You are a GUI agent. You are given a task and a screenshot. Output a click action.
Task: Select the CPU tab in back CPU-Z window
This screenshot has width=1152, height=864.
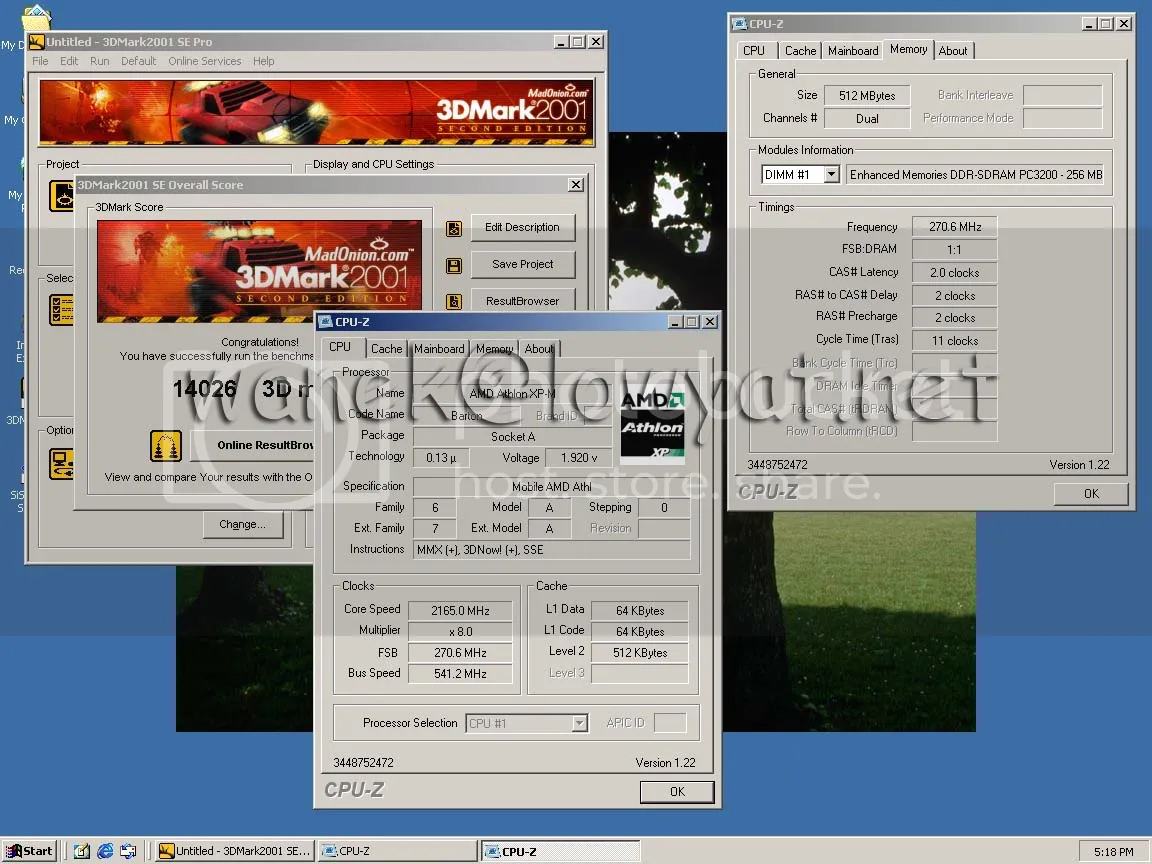(754, 51)
